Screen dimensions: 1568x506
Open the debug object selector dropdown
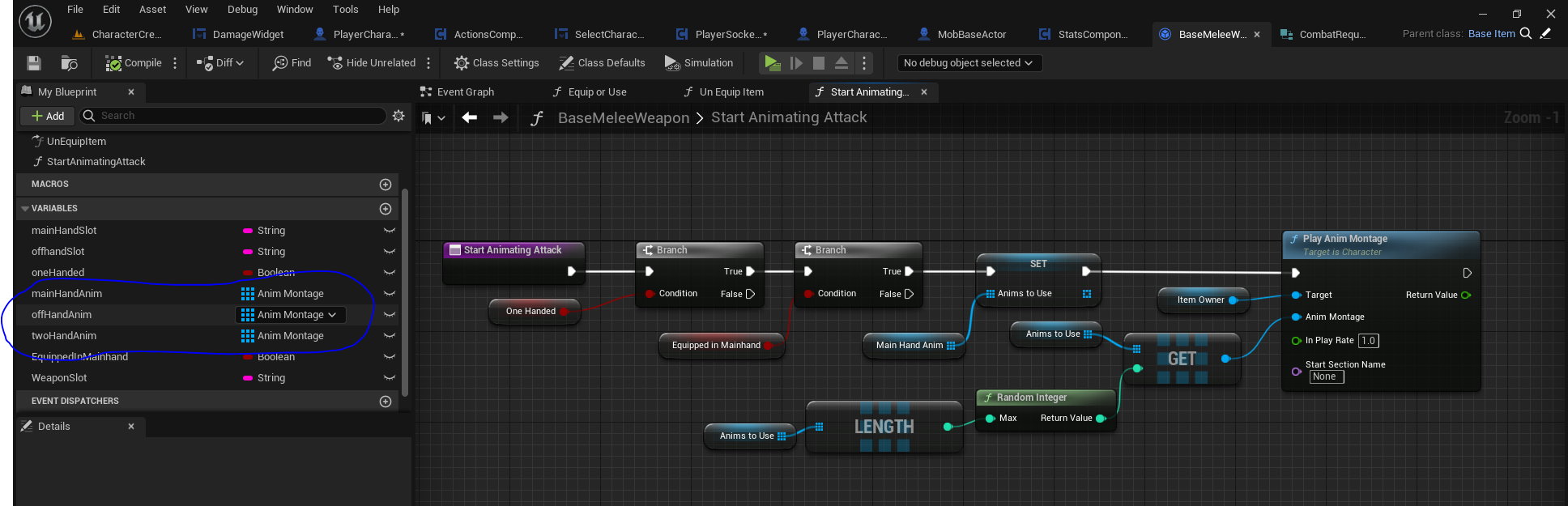(969, 63)
